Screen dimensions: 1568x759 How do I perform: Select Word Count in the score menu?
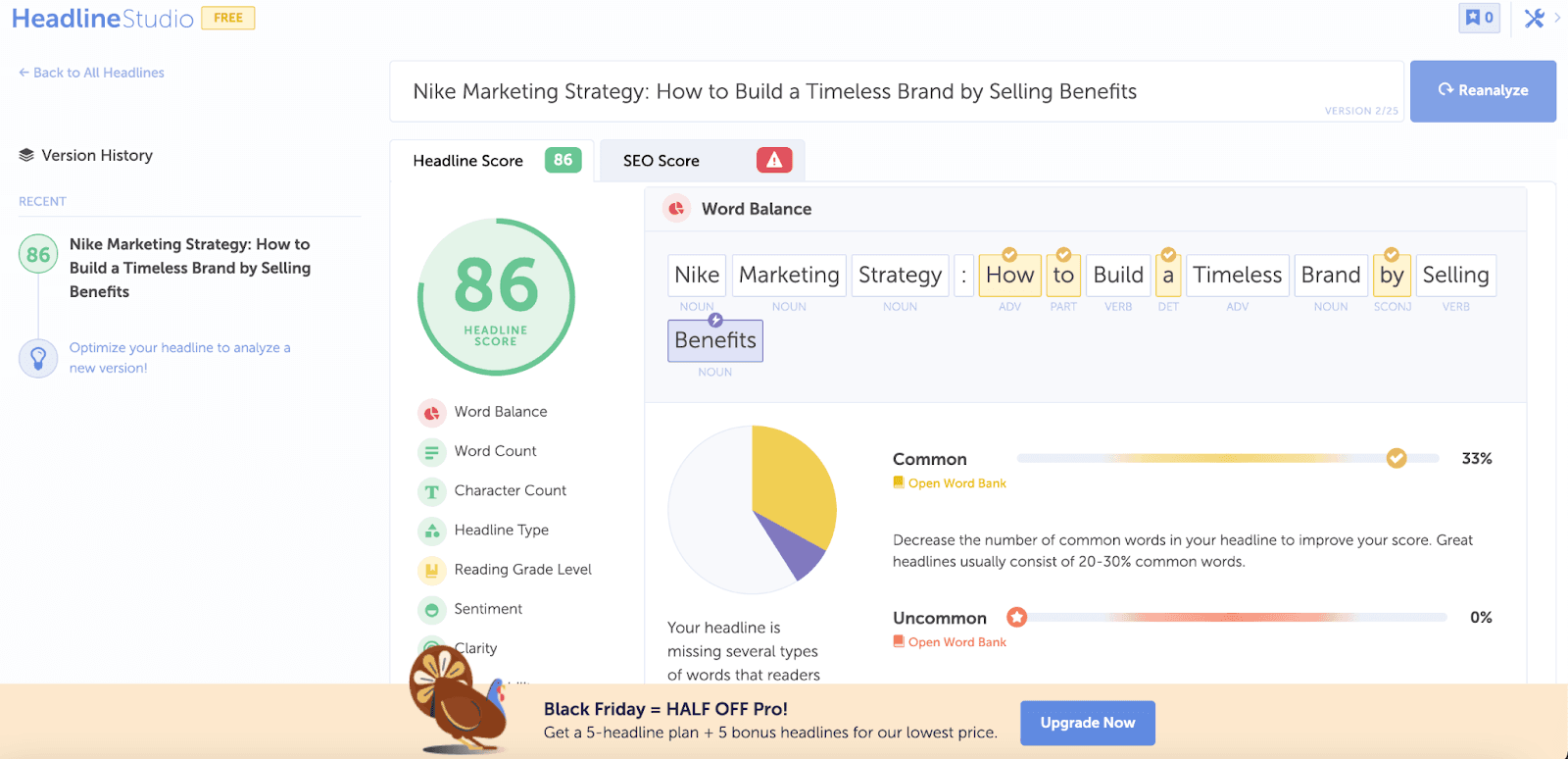pos(495,451)
